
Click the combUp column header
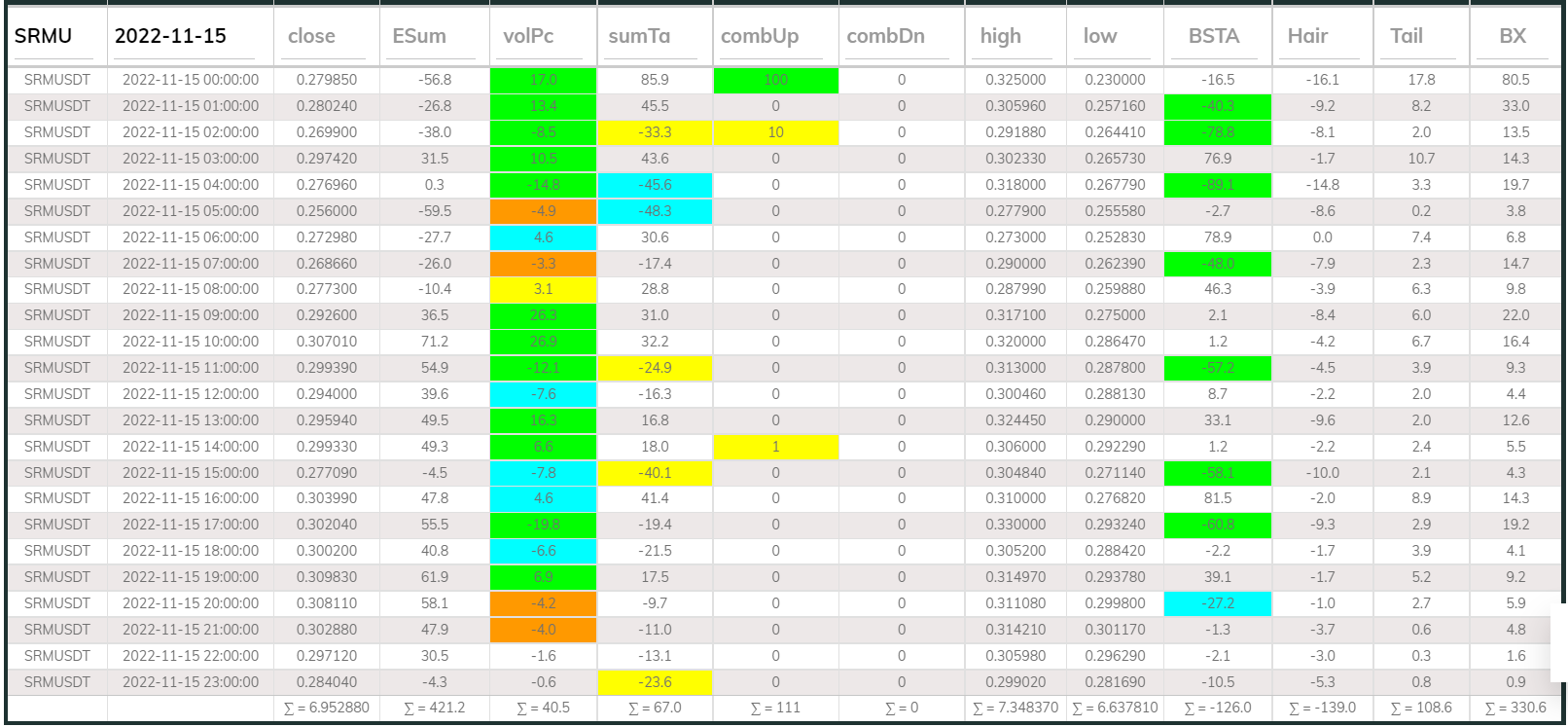tap(760, 36)
